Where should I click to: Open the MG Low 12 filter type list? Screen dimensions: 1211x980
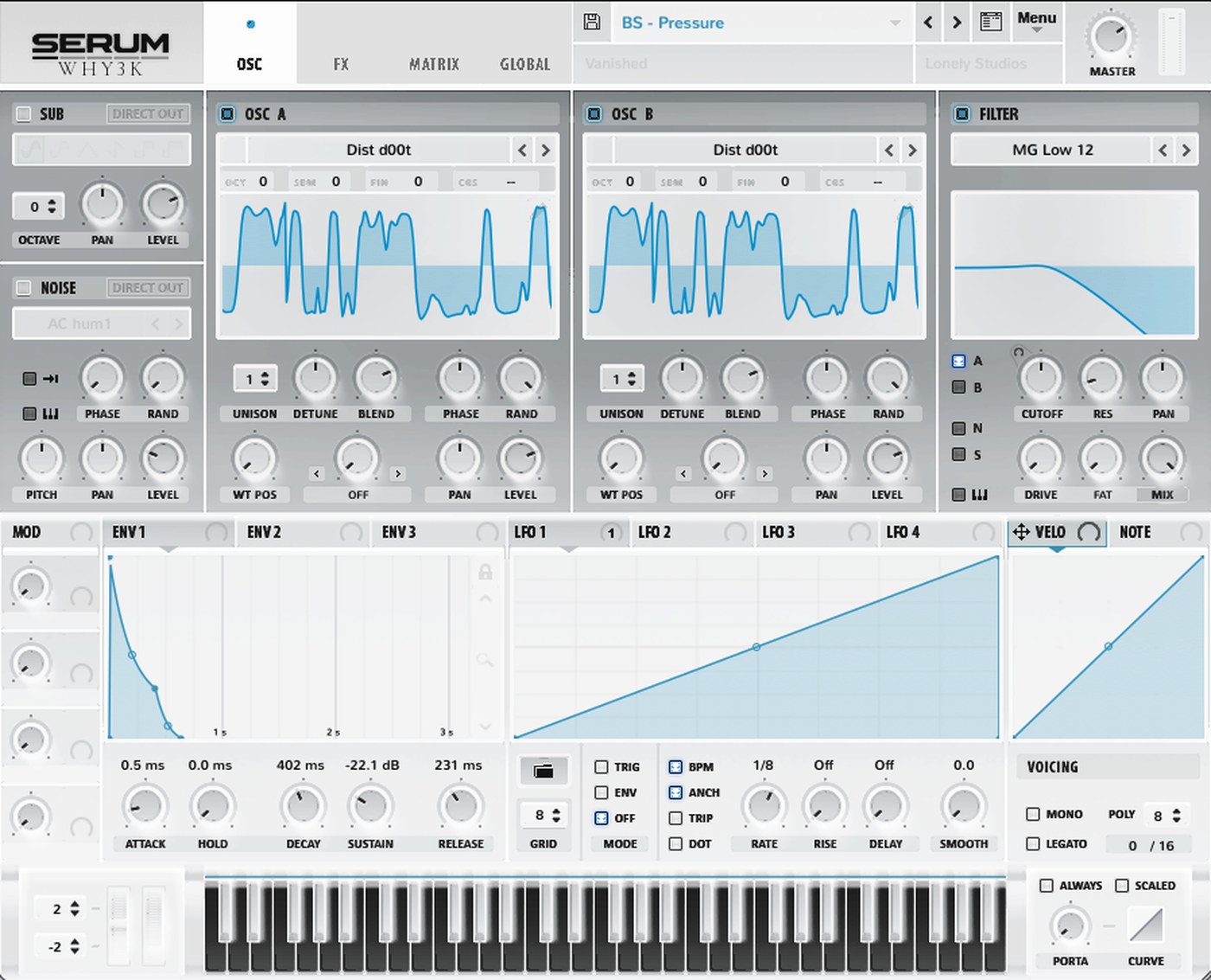click(x=1052, y=151)
